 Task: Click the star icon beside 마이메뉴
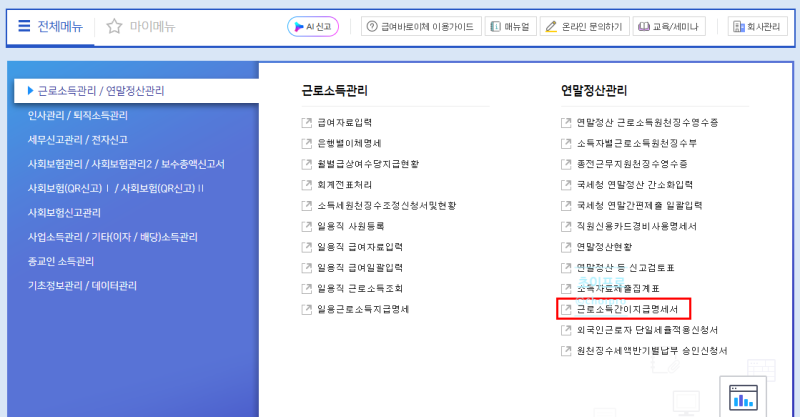tap(114, 26)
